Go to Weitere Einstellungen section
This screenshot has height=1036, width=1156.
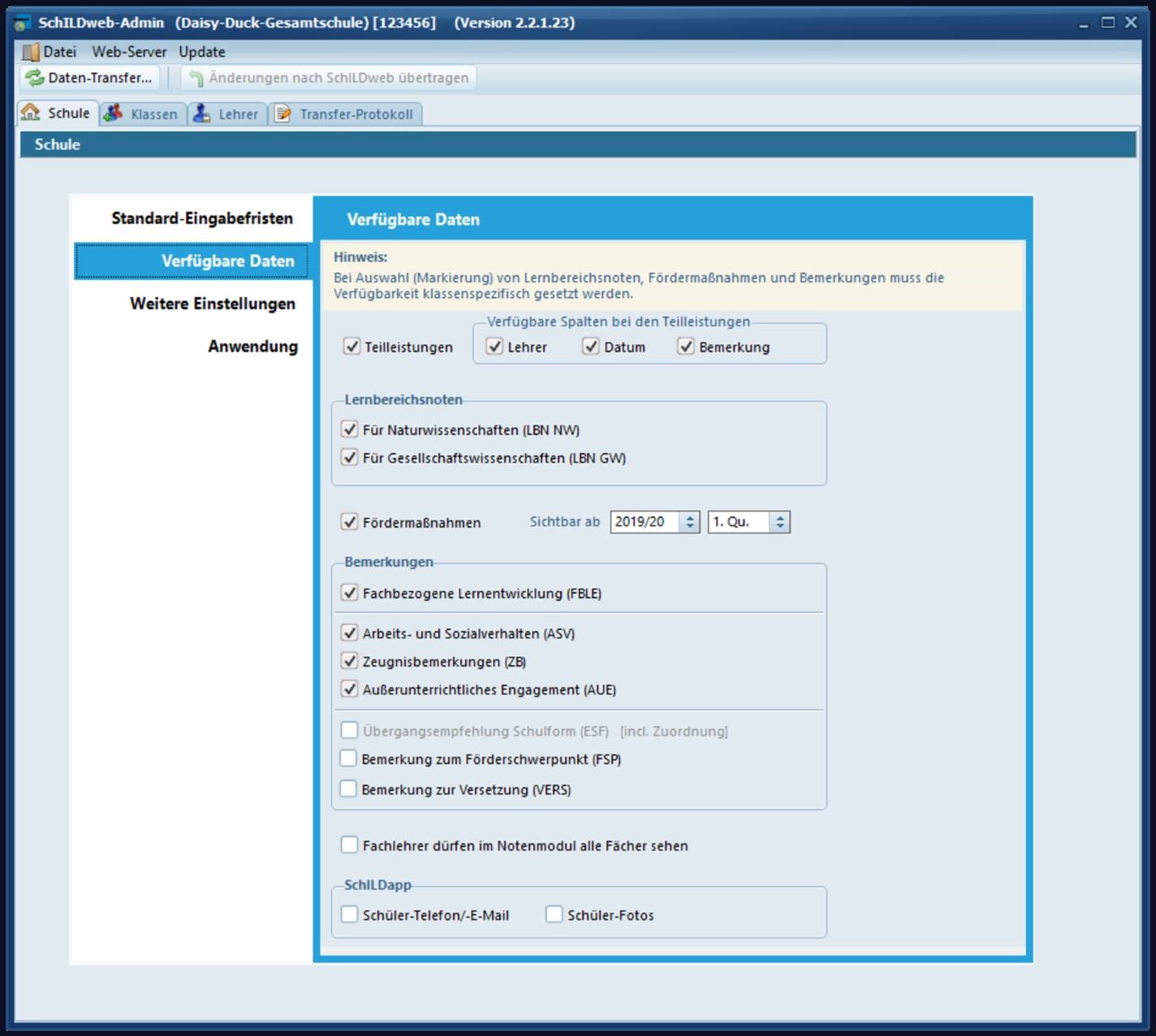point(213,304)
